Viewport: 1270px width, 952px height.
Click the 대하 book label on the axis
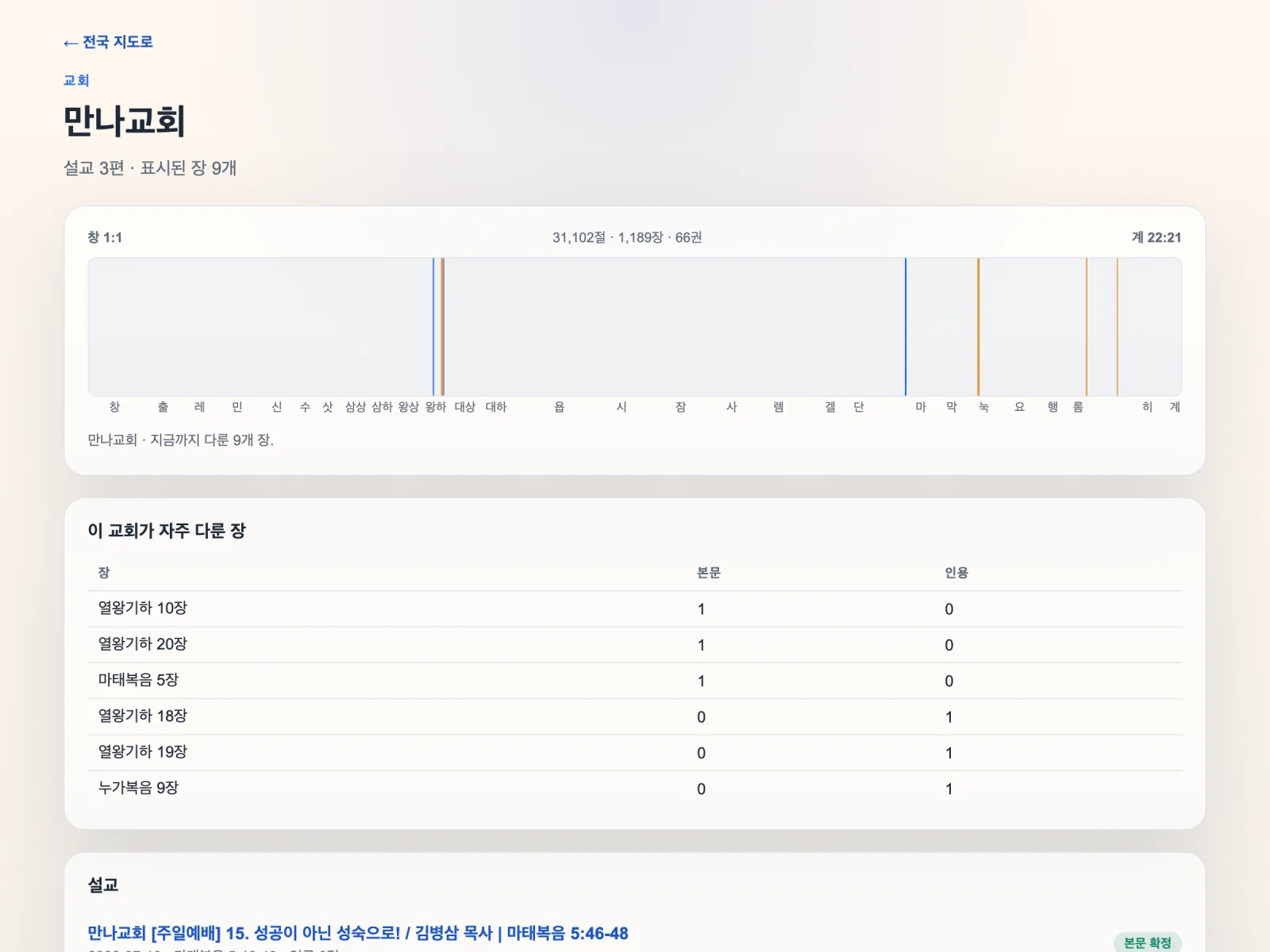pyautogui.click(x=496, y=407)
